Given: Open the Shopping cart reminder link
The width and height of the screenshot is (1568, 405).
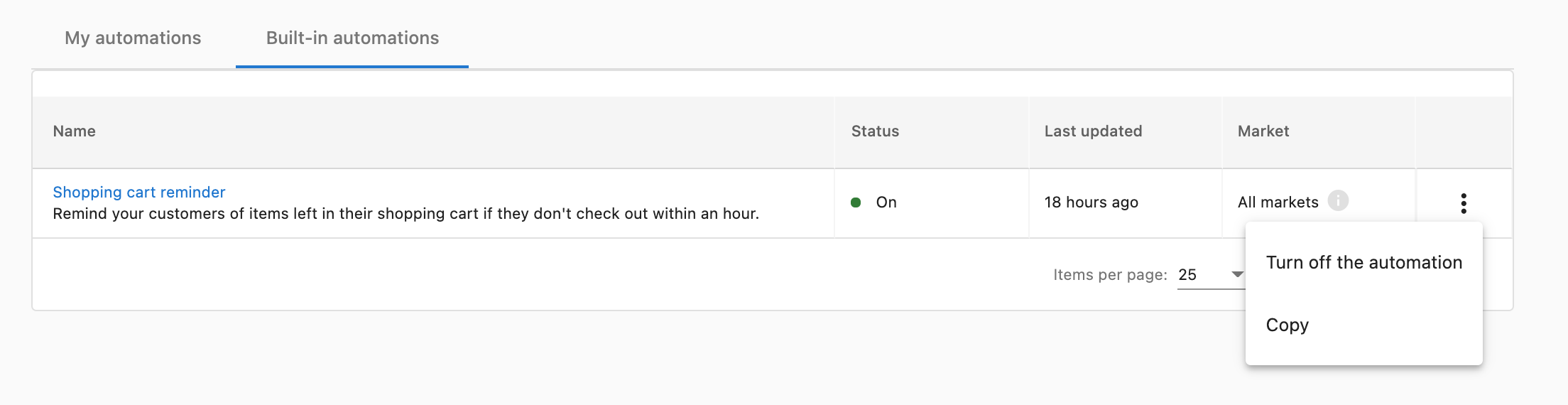Looking at the screenshot, I should coord(139,192).
